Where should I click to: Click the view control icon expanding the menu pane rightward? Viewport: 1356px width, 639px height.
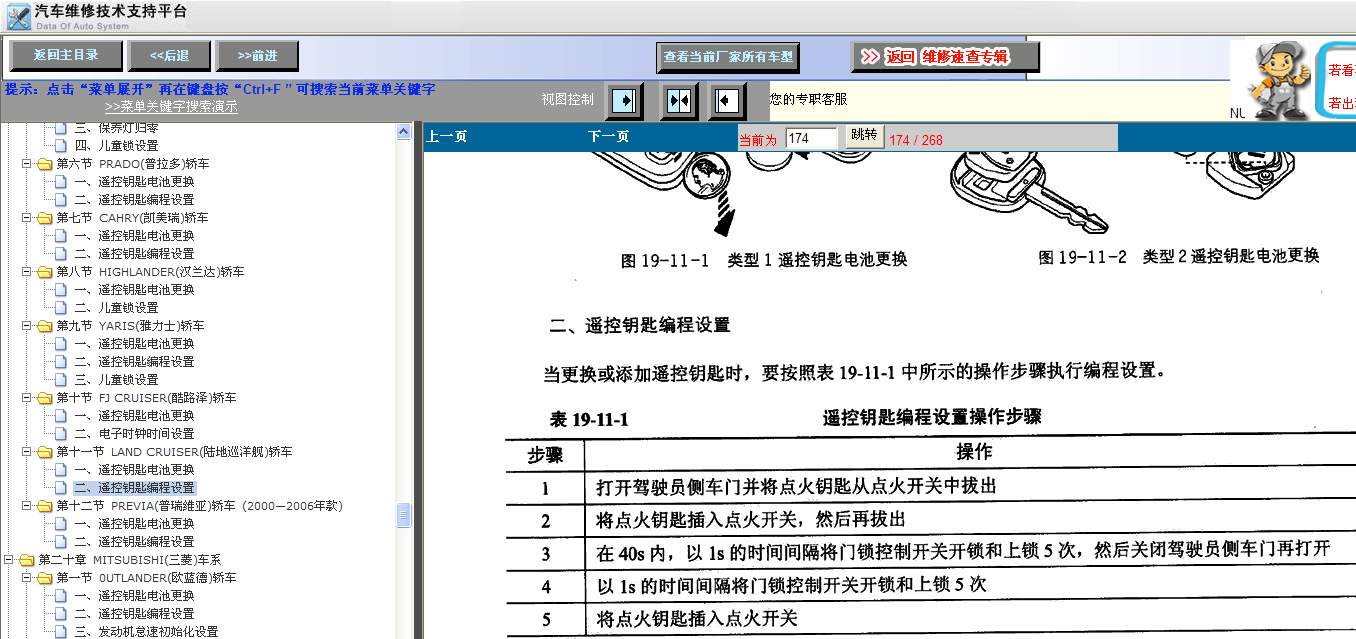(624, 101)
